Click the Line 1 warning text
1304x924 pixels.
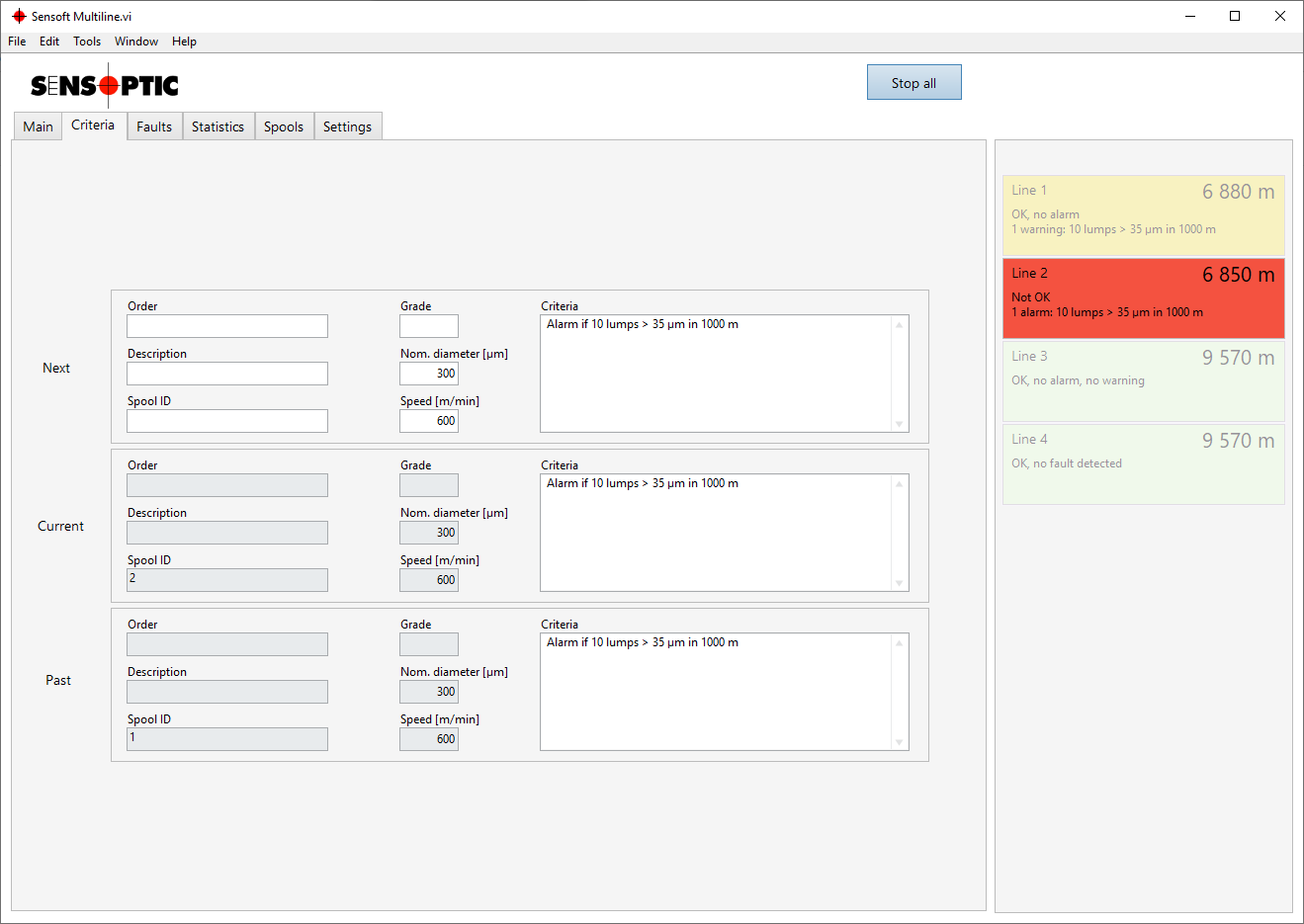1113,229
